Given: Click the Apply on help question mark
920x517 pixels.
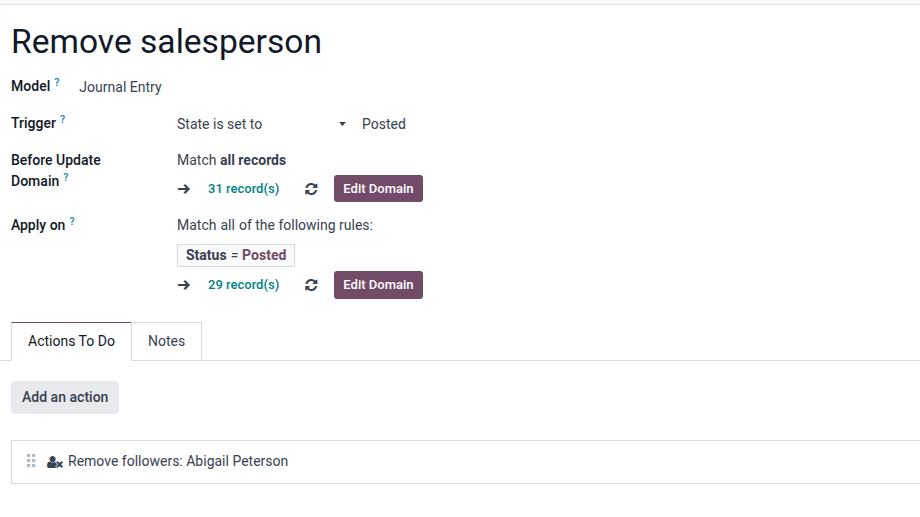Looking at the screenshot, I should 72,221.
